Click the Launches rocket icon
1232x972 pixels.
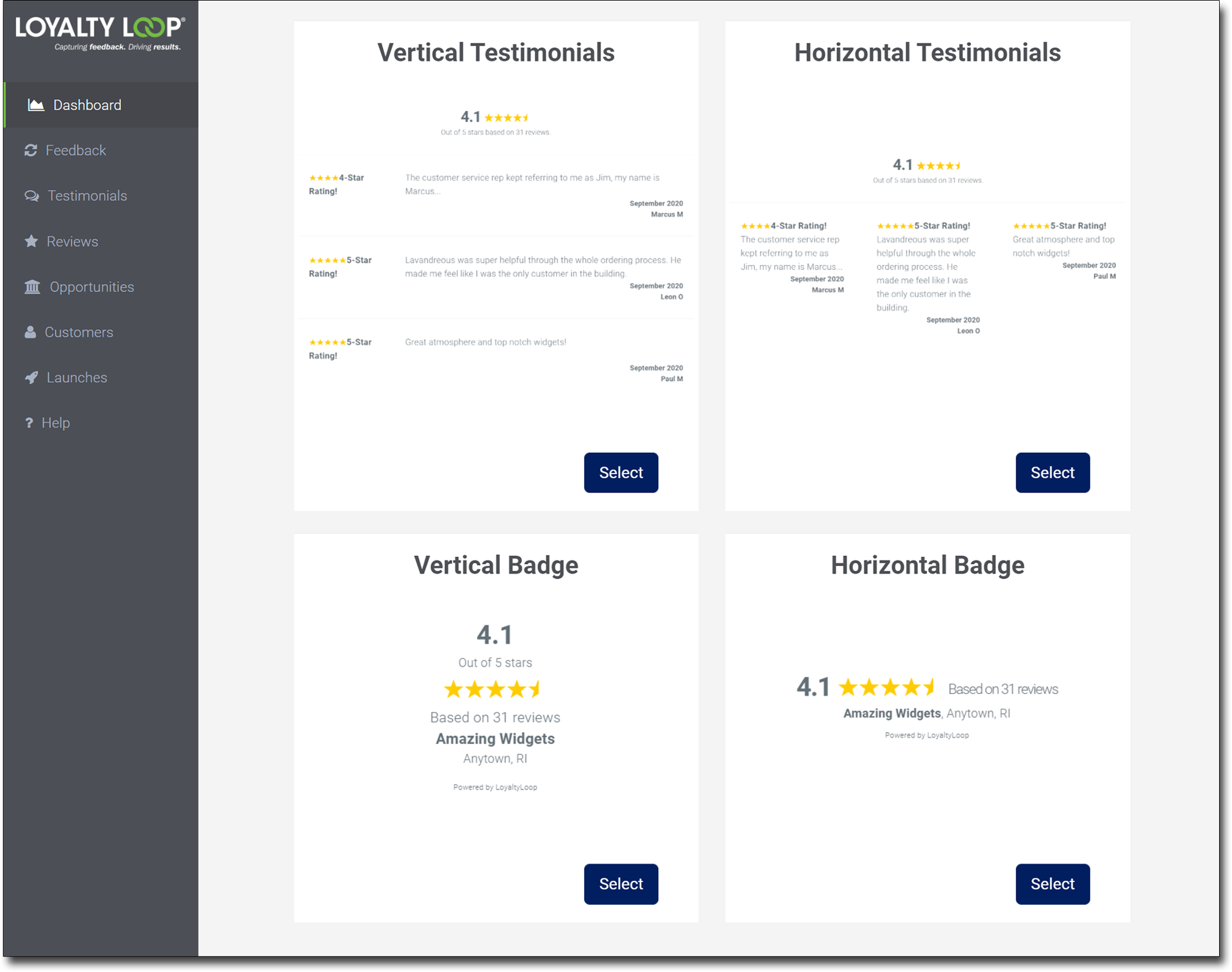pos(31,377)
